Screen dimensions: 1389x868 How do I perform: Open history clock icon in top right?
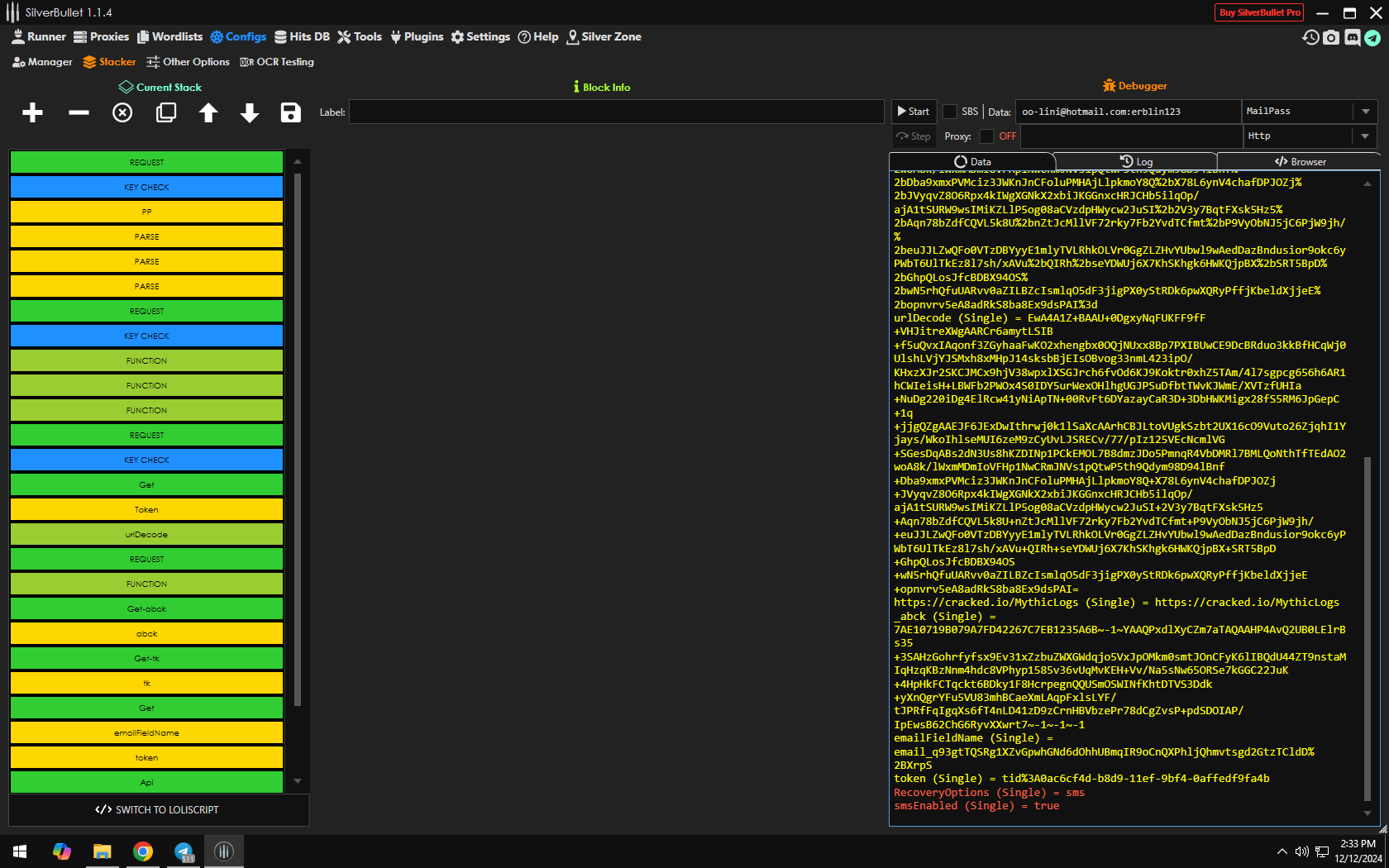(1310, 37)
